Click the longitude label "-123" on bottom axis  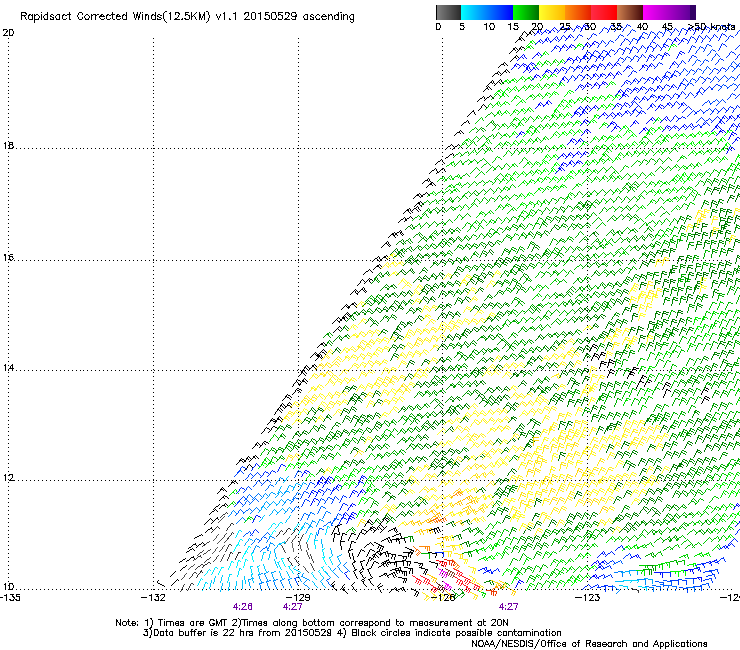(588, 598)
